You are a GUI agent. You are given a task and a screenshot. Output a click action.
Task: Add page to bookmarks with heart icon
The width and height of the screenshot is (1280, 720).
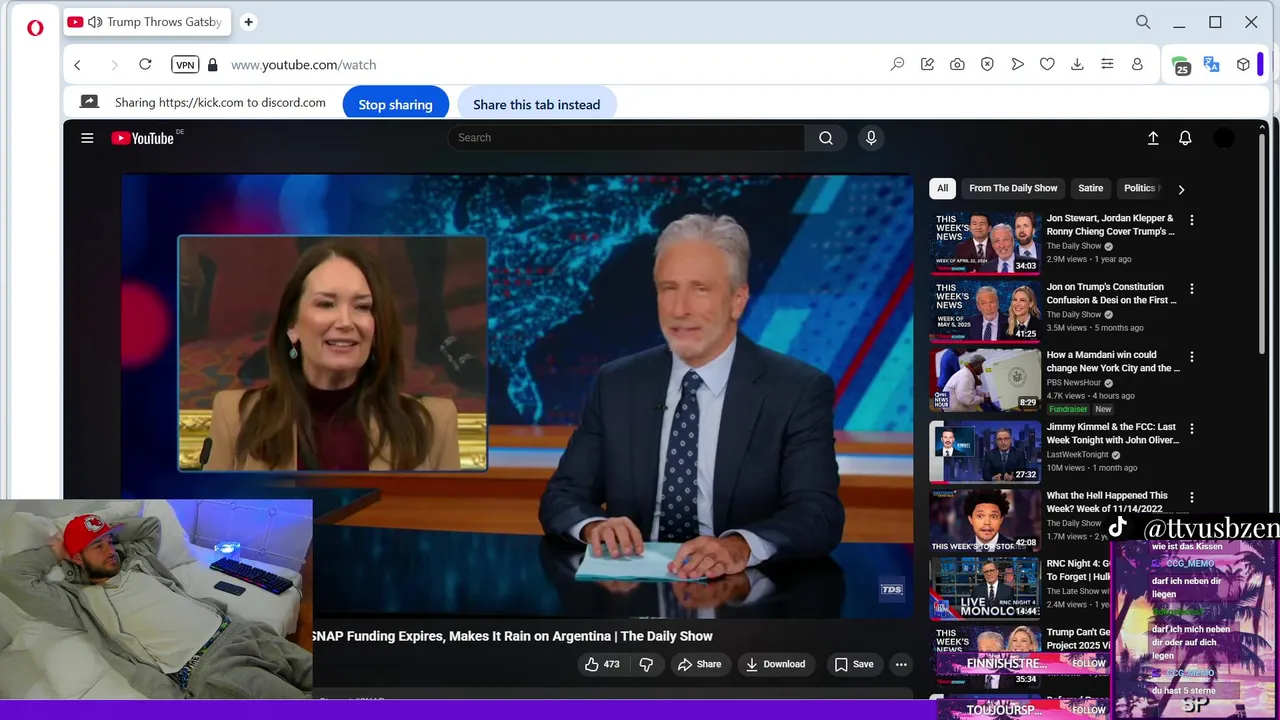coord(1047,64)
